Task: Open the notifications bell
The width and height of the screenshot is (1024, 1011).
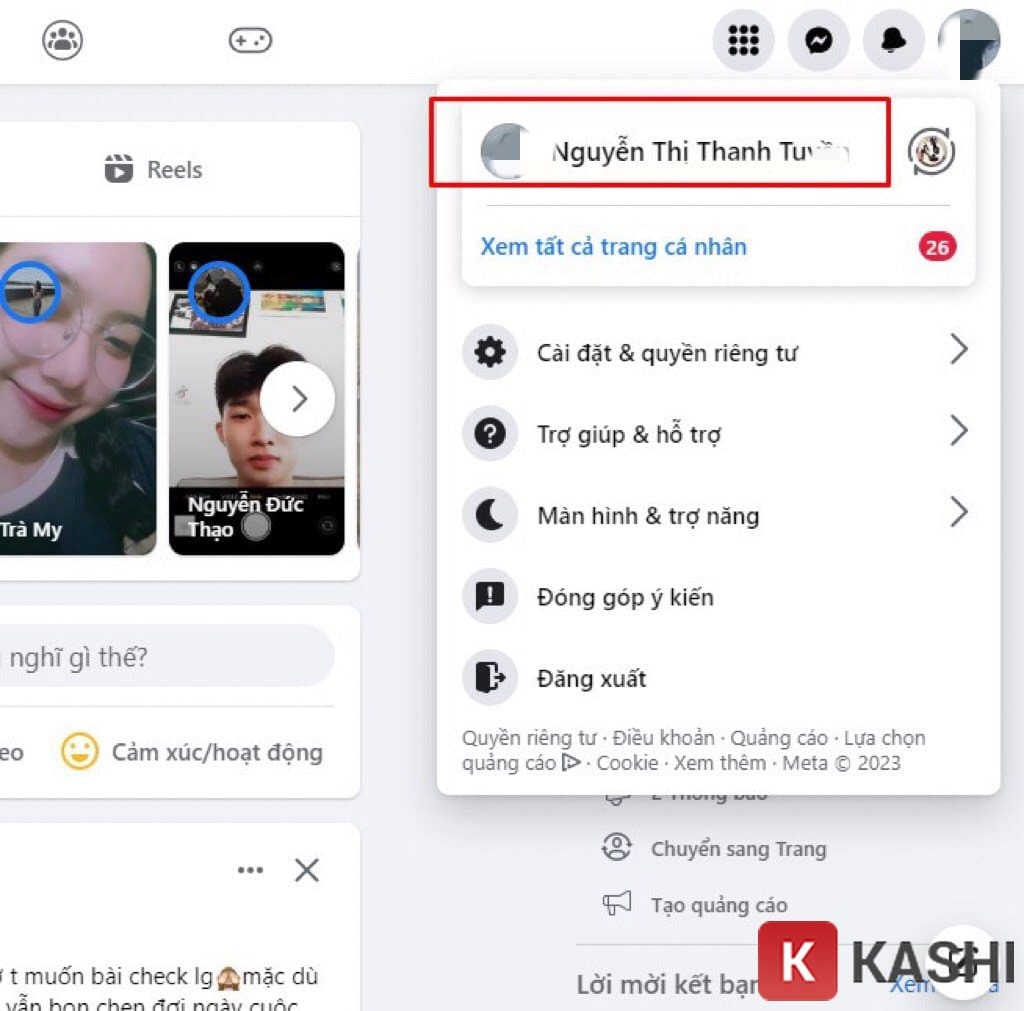Action: [x=893, y=40]
